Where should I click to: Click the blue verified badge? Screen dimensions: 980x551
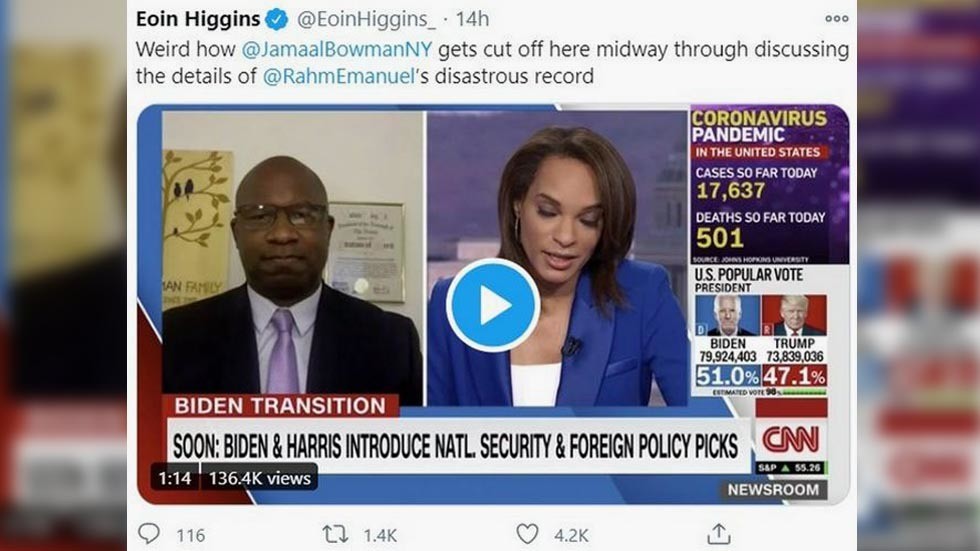277,19
